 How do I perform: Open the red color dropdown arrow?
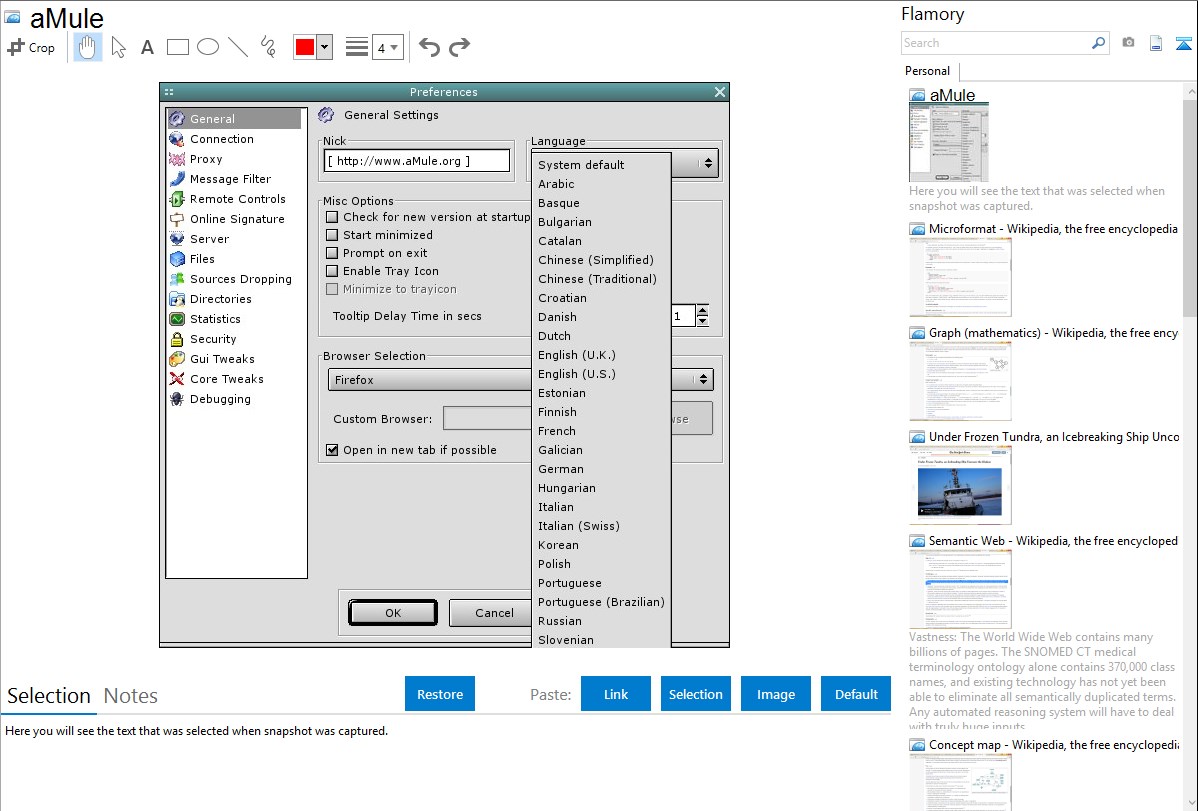point(325,47)
